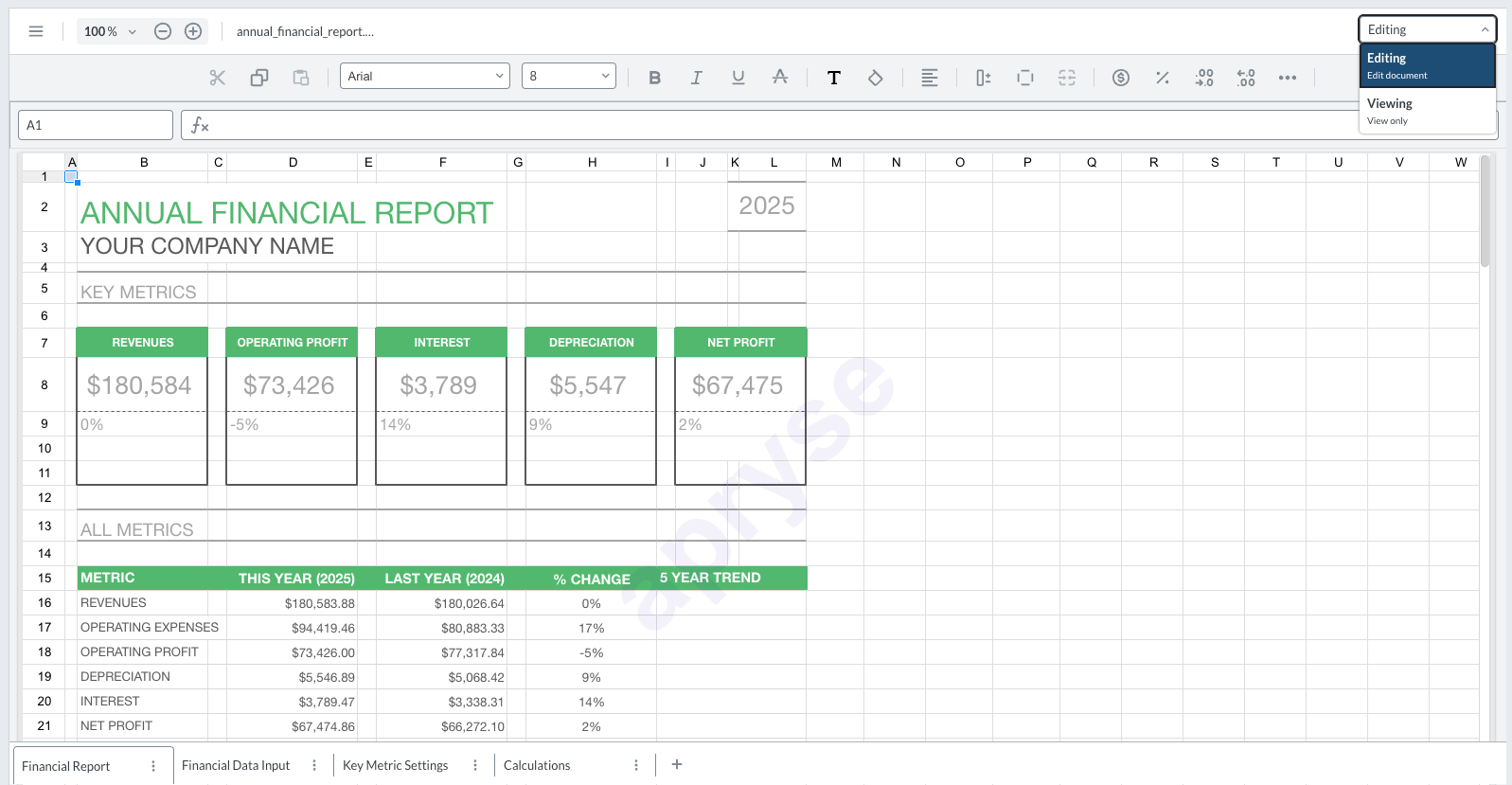Viewport: 1512px width, 785px height.
Task: Click the '2025' year cell
Action: pyautogui.click(x=767, y=205)
